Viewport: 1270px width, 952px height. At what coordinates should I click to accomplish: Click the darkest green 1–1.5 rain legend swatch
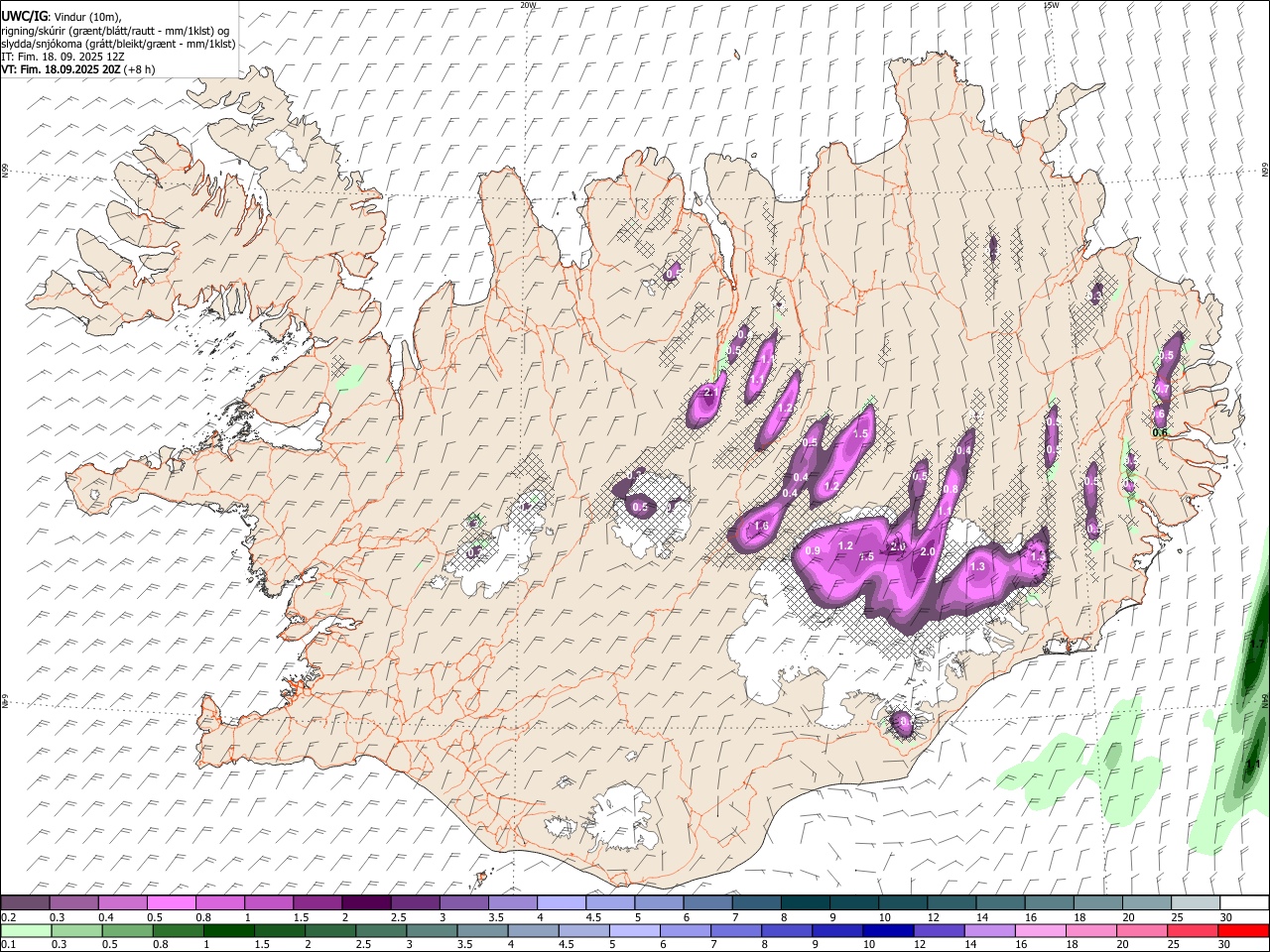(x=229, y=931)
